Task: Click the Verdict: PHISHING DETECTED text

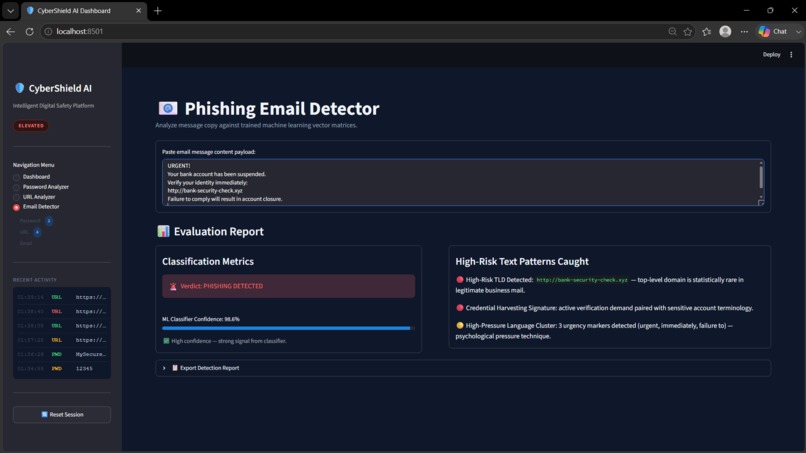Action: click(x=222, y=286)
